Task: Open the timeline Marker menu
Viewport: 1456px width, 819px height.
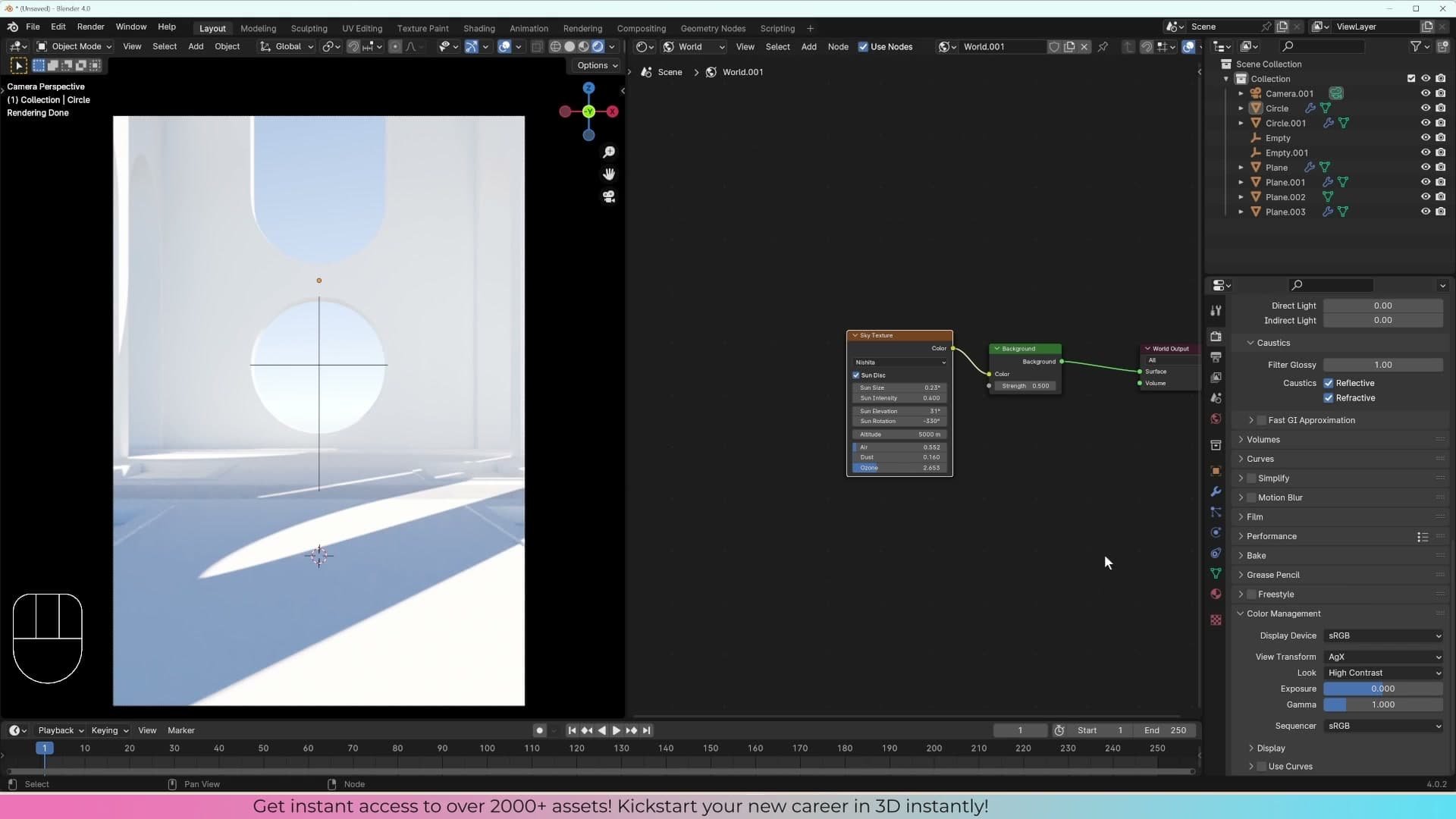Action: click(181, 730)
